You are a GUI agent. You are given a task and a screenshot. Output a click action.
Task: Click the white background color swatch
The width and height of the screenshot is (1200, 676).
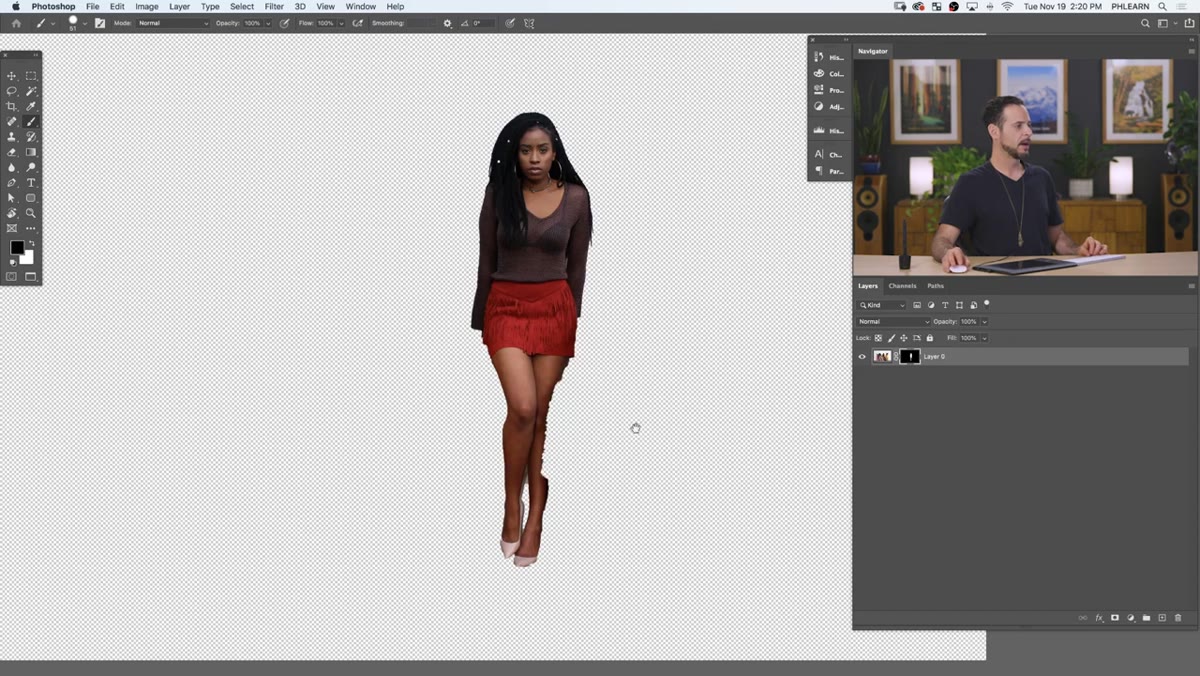tap(27, 257)
